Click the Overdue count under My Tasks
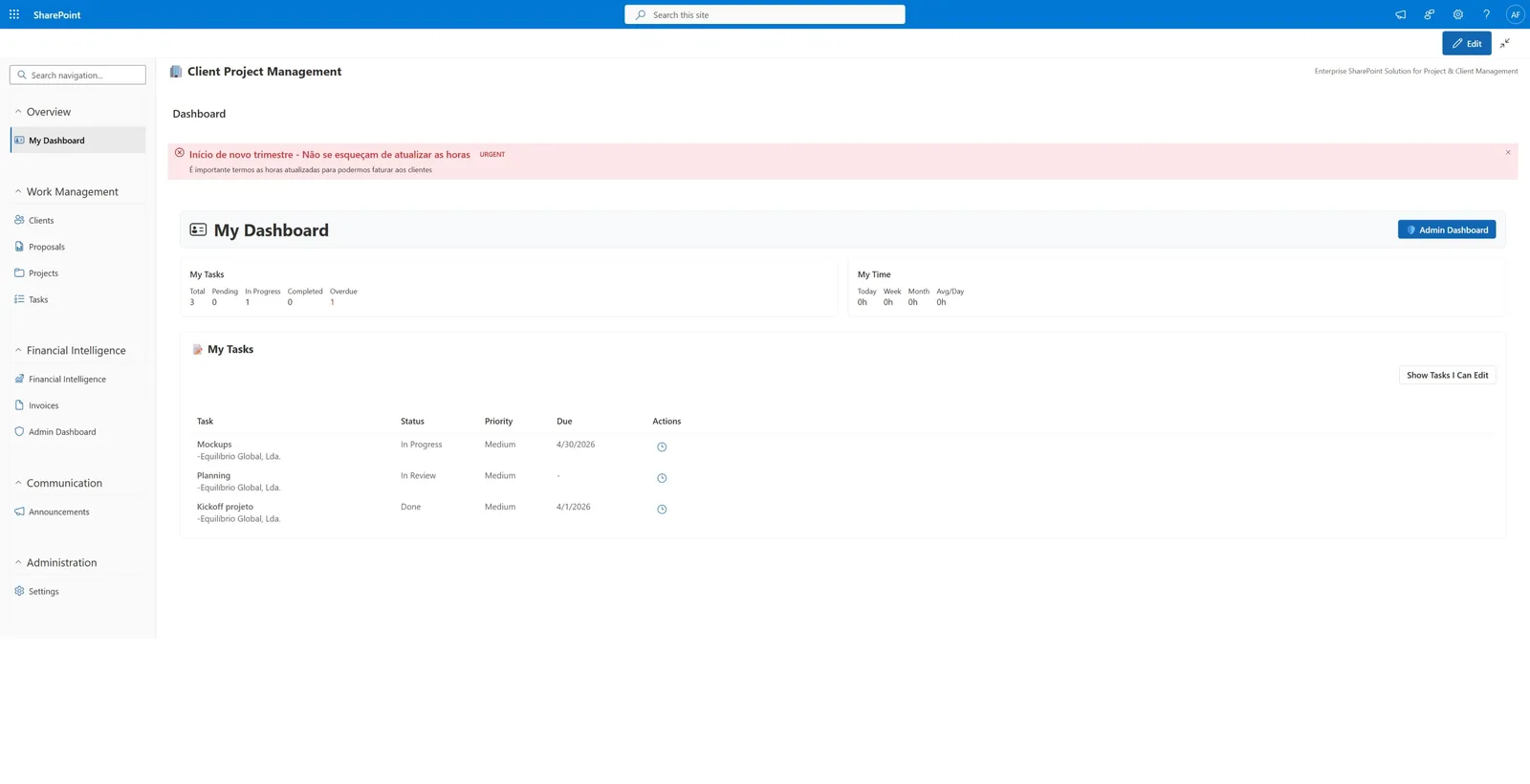Viewport: 1530px width, 784px height. [332, 302]
